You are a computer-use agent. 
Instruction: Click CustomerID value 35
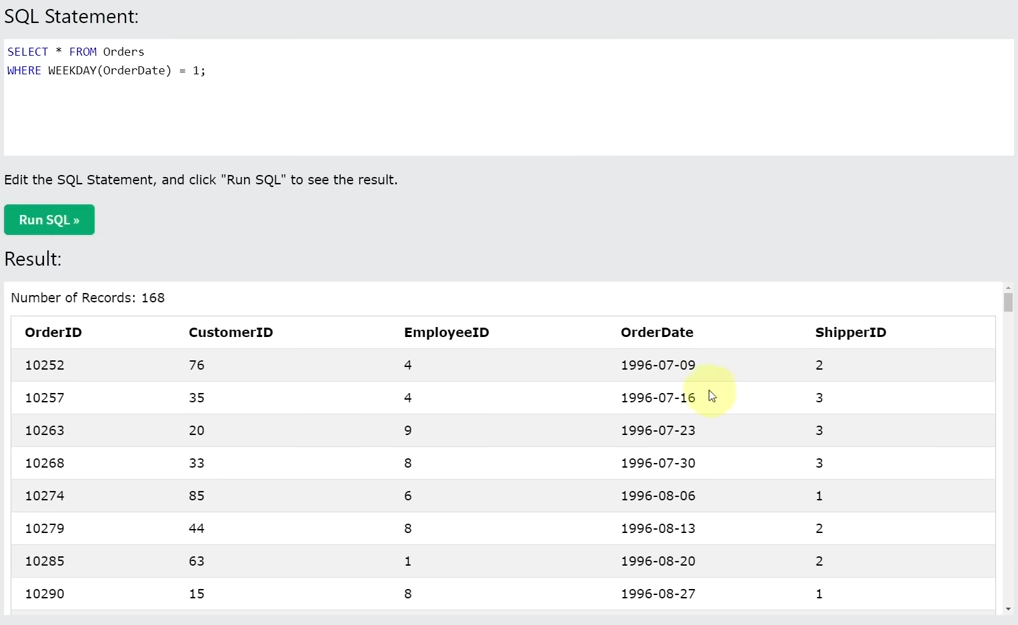197,398
